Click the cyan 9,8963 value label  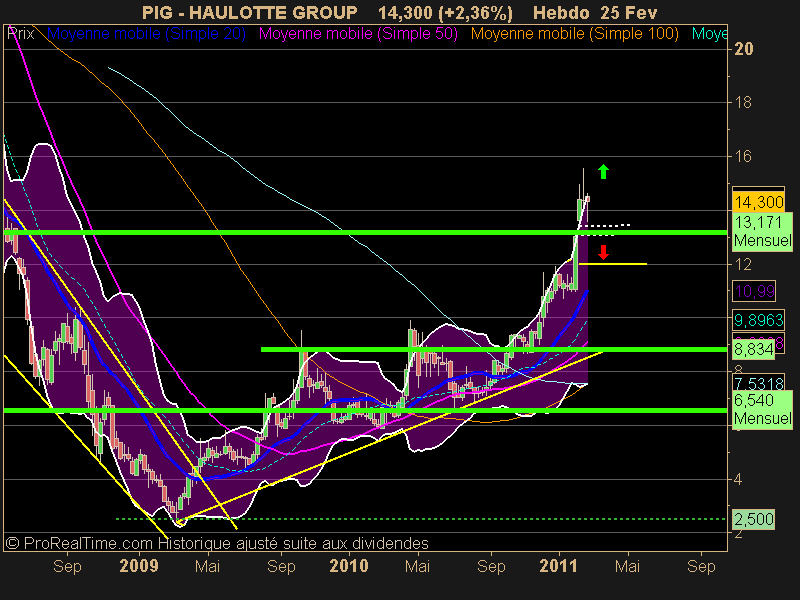click(758, 320)
